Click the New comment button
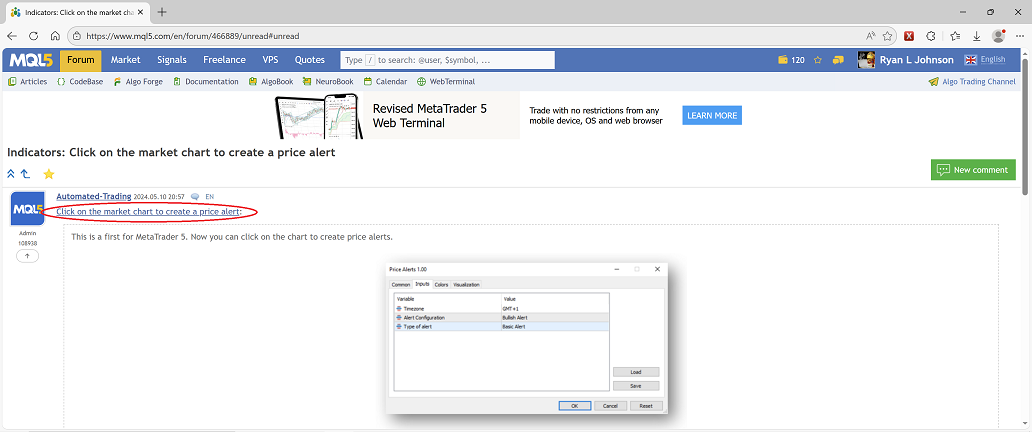This screenshot has width=1032, height=432. coord(973,169)
